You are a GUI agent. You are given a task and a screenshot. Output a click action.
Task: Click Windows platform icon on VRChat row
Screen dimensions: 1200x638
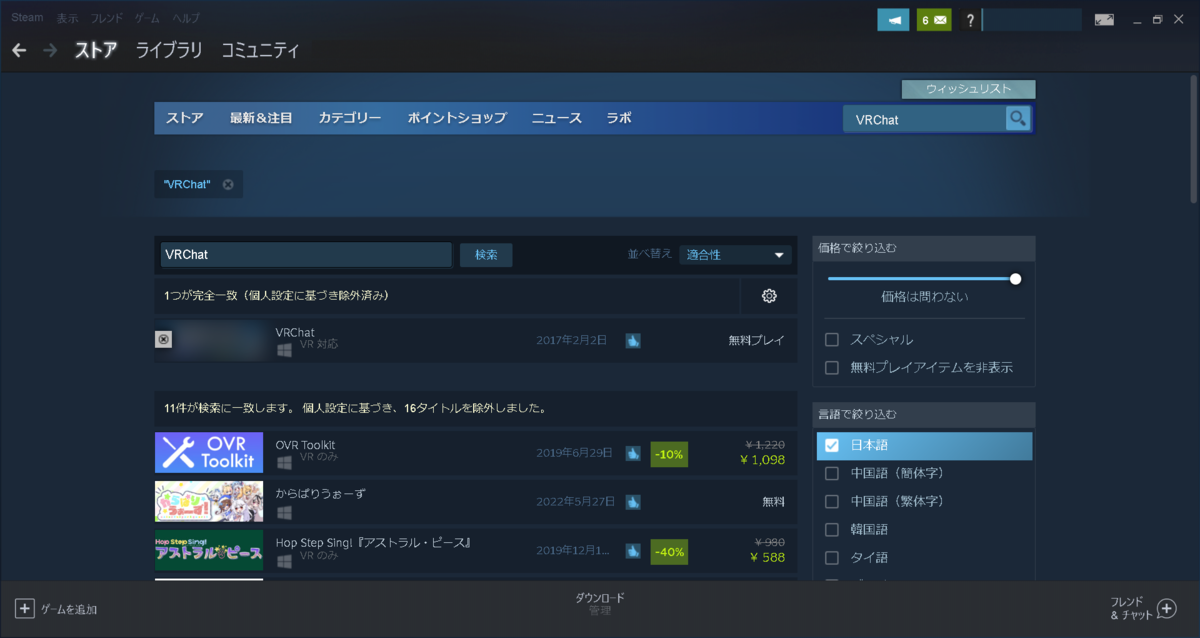click(284, 350)
